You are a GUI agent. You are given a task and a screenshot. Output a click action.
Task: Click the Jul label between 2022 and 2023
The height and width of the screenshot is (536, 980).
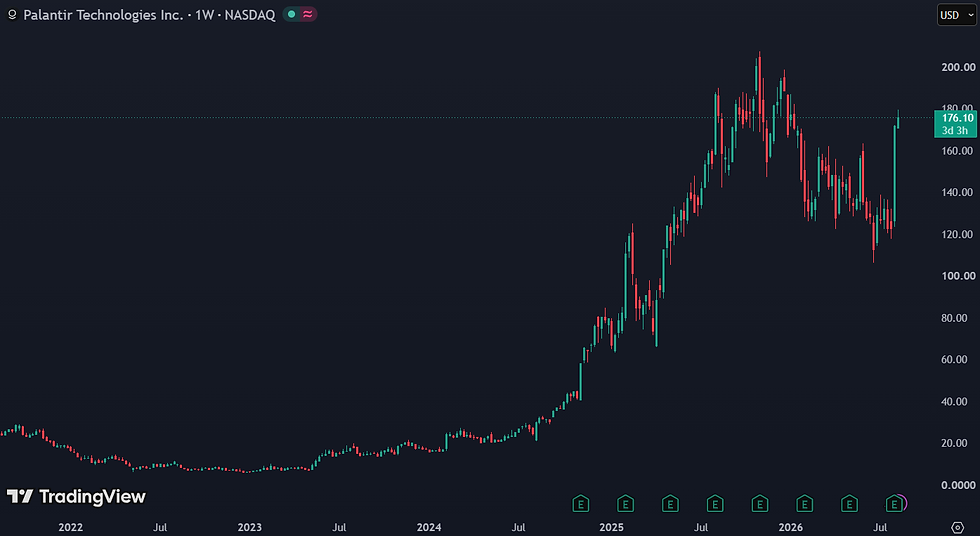(x=160, y=527)
